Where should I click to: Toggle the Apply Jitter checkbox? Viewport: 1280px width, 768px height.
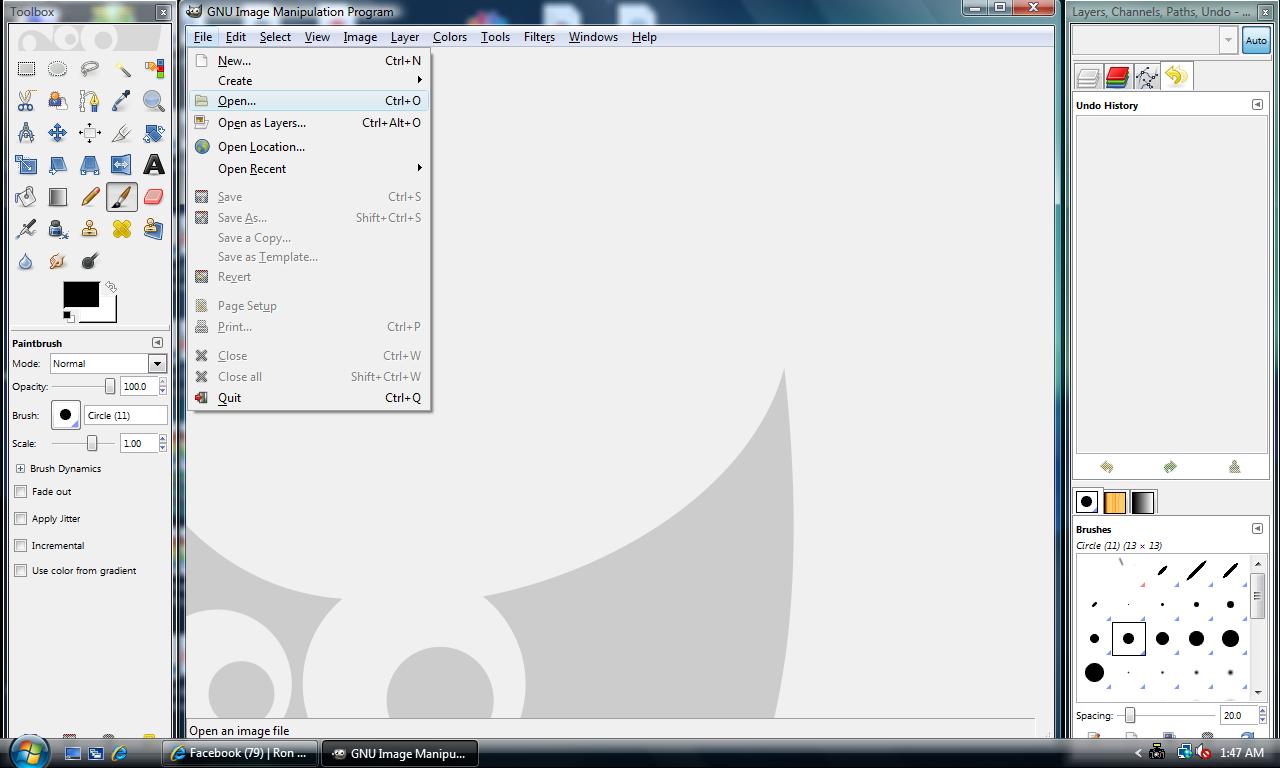[21, 519]
